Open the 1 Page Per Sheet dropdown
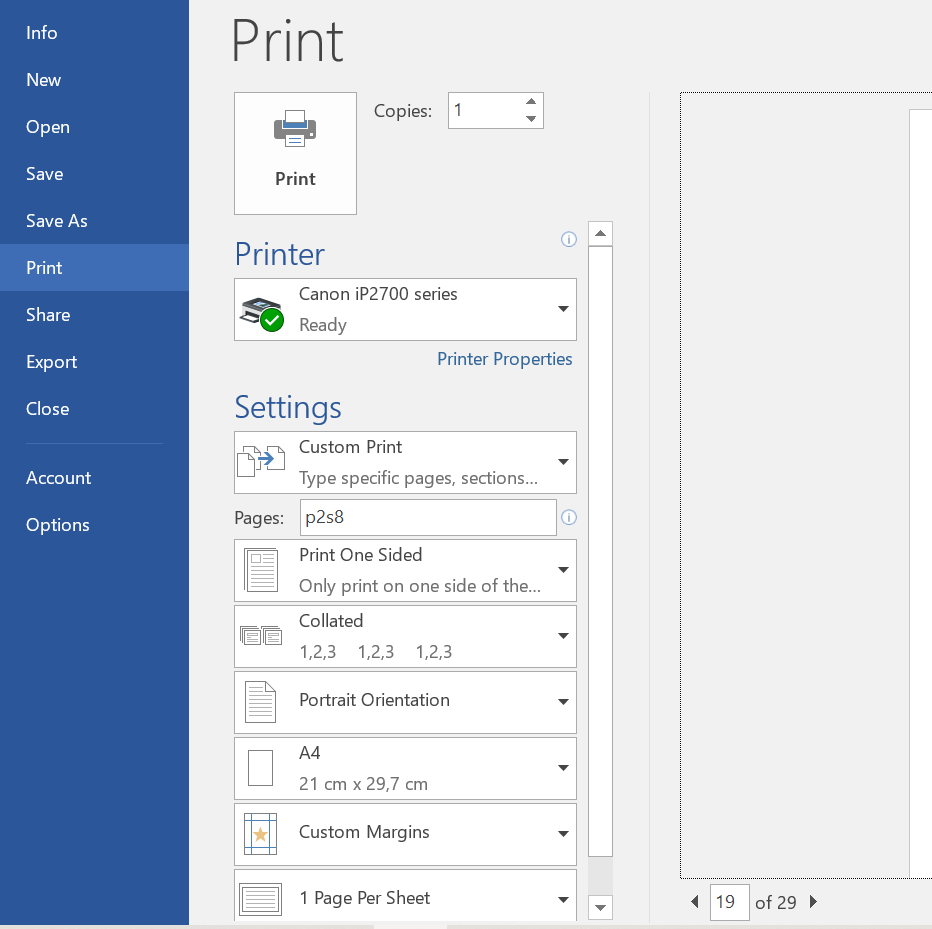Viewport: 932px width, 929px height. (x=405, y=896)
